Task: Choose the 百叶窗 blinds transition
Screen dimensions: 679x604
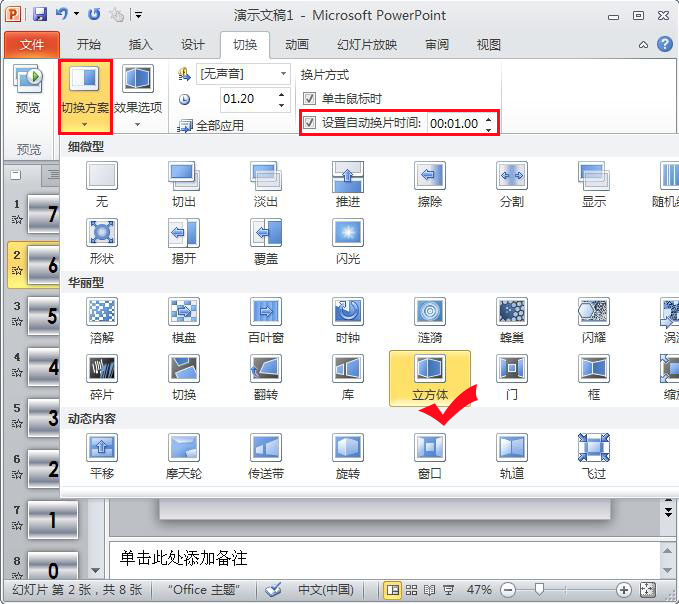Action: (266, 321)
